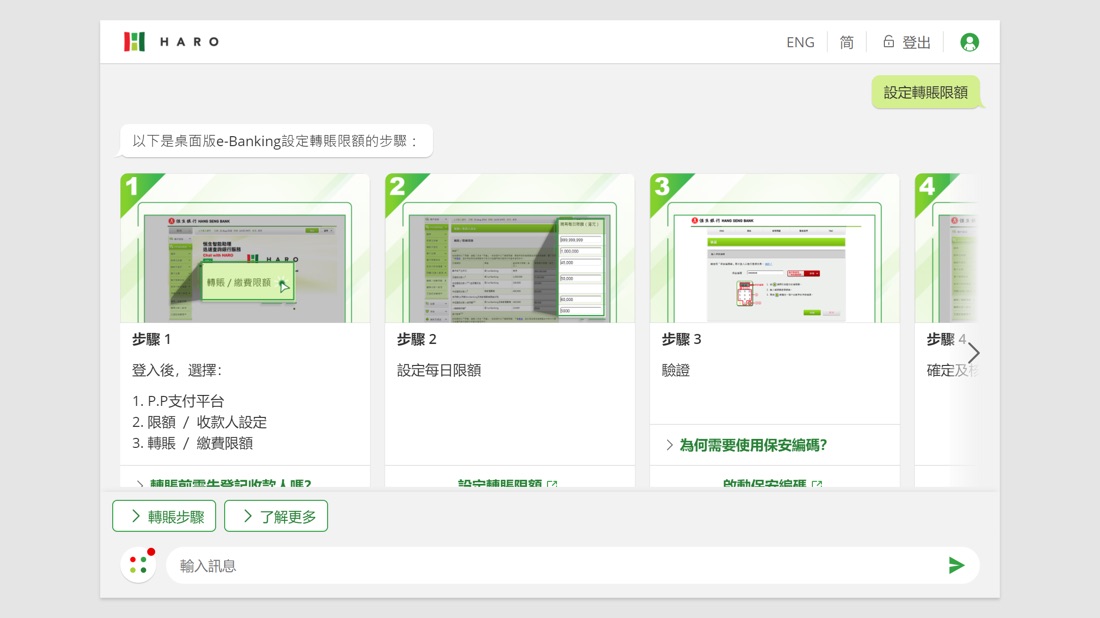Click the 轉賬步驟 quick reply button

click(164, 516)
